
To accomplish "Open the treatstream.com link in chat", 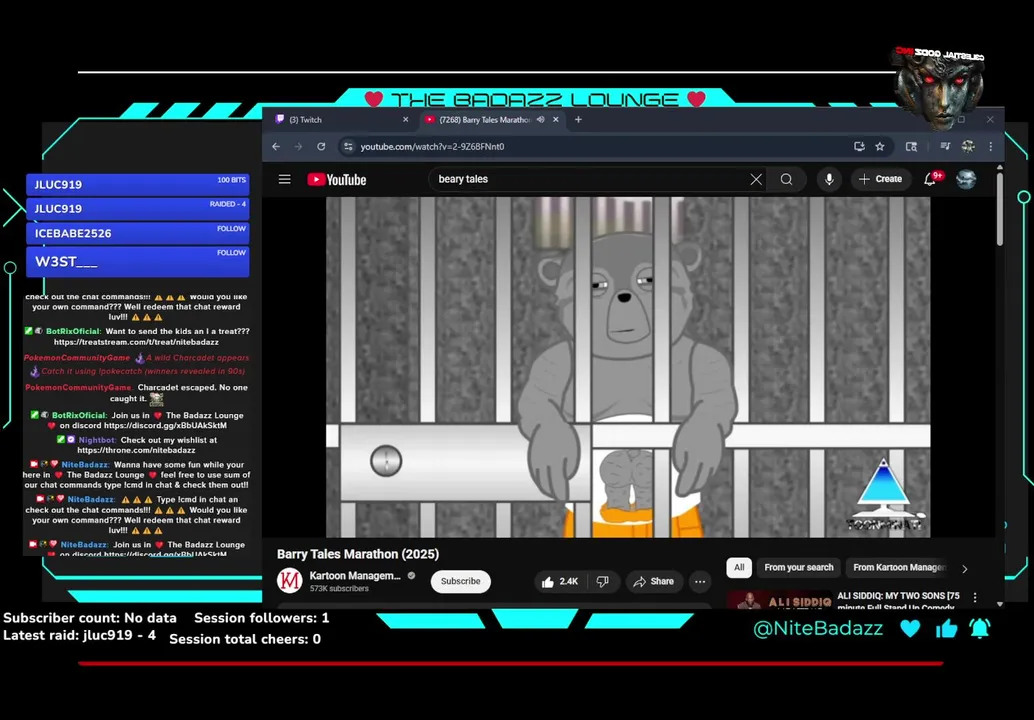I will (x=136, y=342).
